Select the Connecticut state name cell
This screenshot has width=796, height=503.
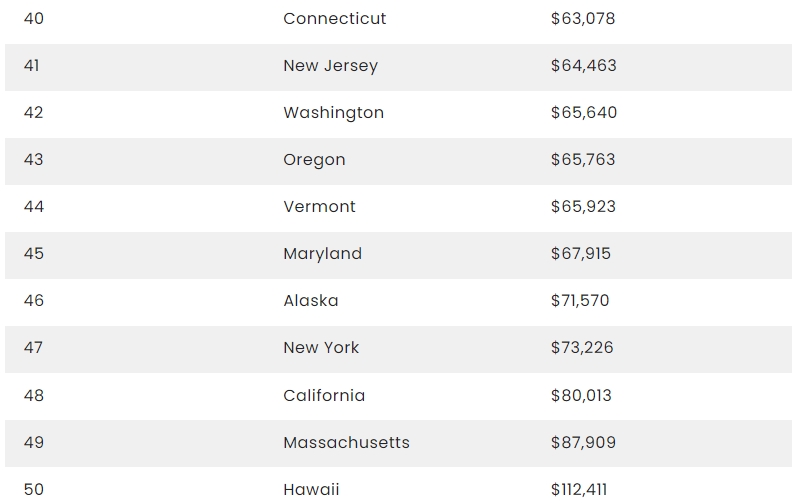point(335,19)
